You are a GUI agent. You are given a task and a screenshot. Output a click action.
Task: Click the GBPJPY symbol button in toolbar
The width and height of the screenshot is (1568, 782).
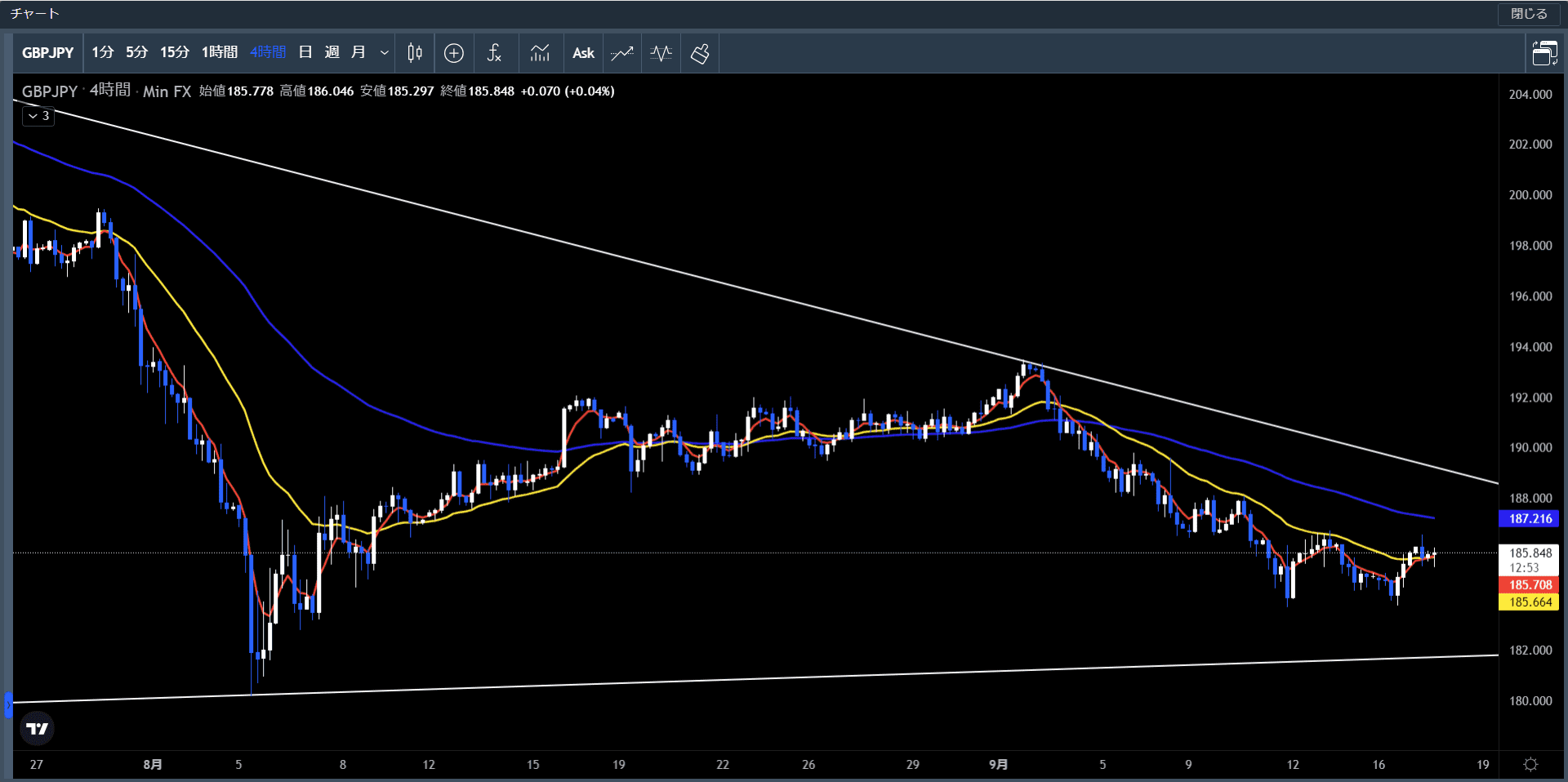(47, 53)
